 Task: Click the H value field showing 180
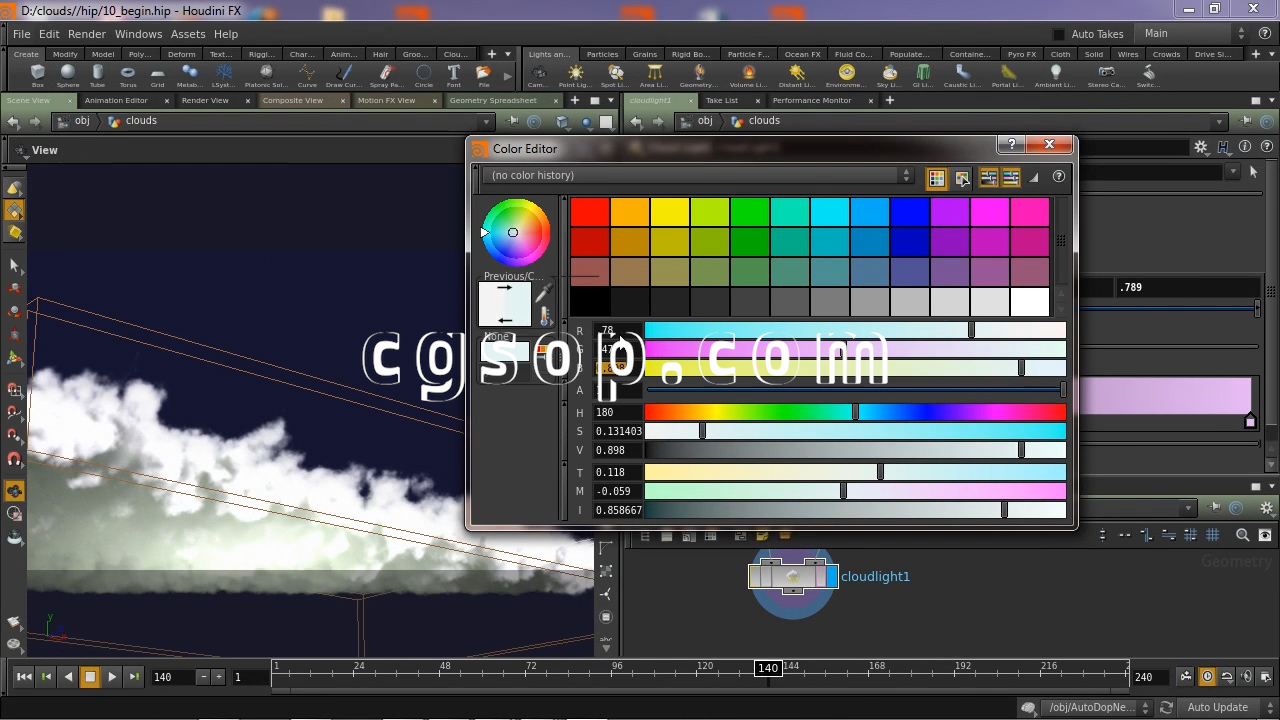[x=618, y=412]
